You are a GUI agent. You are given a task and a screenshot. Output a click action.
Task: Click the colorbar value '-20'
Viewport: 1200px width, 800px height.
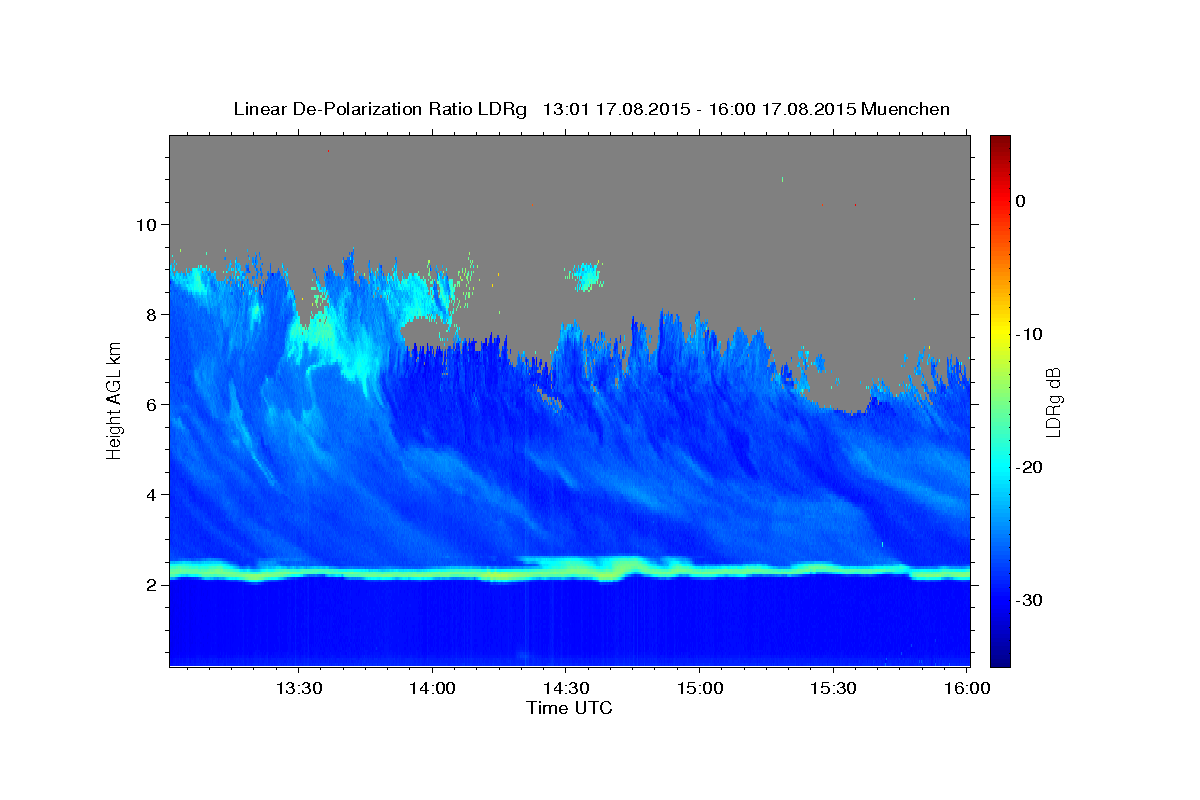click(x=1030, y=467)
